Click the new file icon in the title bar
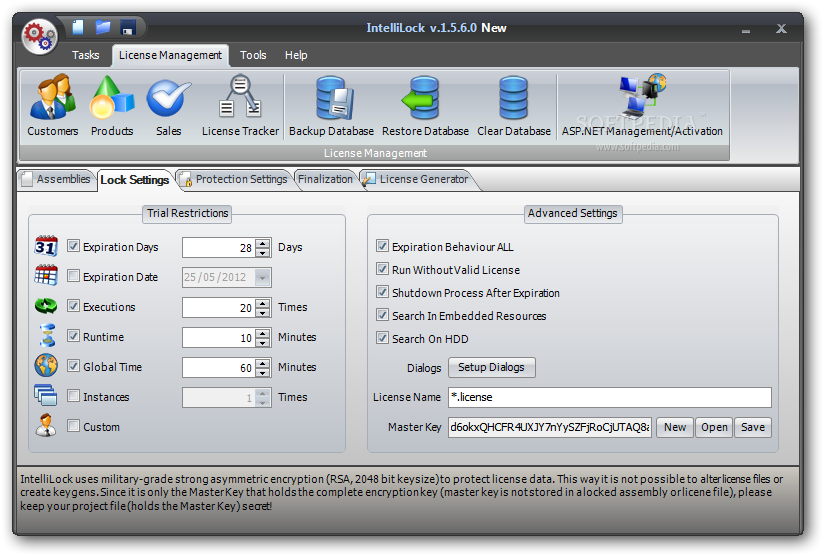Screen dimensions: 824x556 (78, 27)
